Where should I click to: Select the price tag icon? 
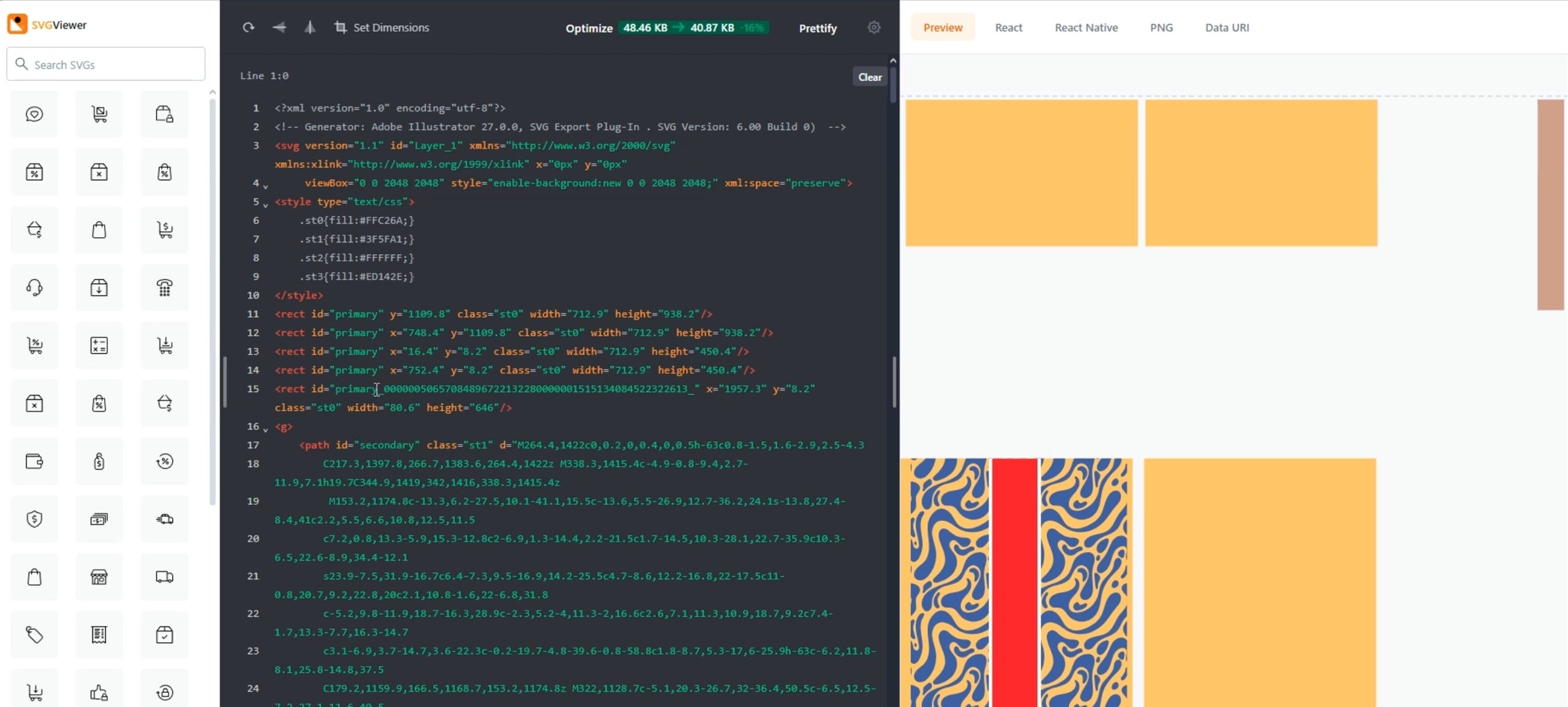click(x=34, y=635)
